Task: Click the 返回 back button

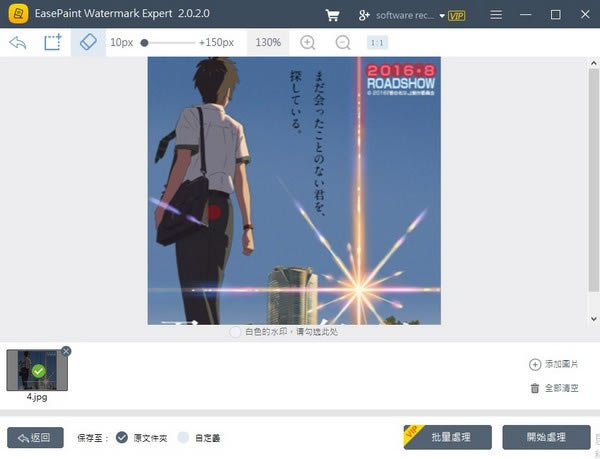Action: [x=35, y=437]
